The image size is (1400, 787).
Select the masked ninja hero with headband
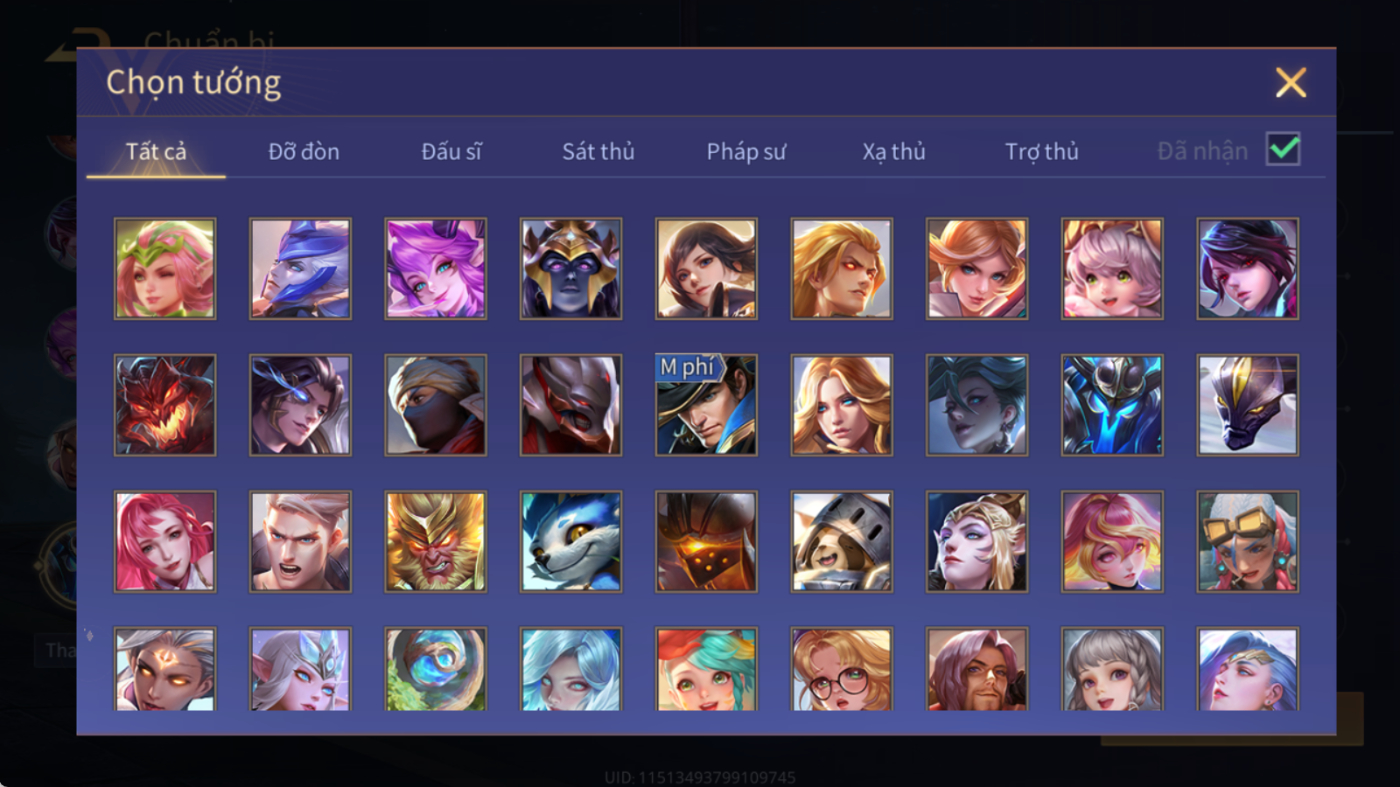(436, 405)
